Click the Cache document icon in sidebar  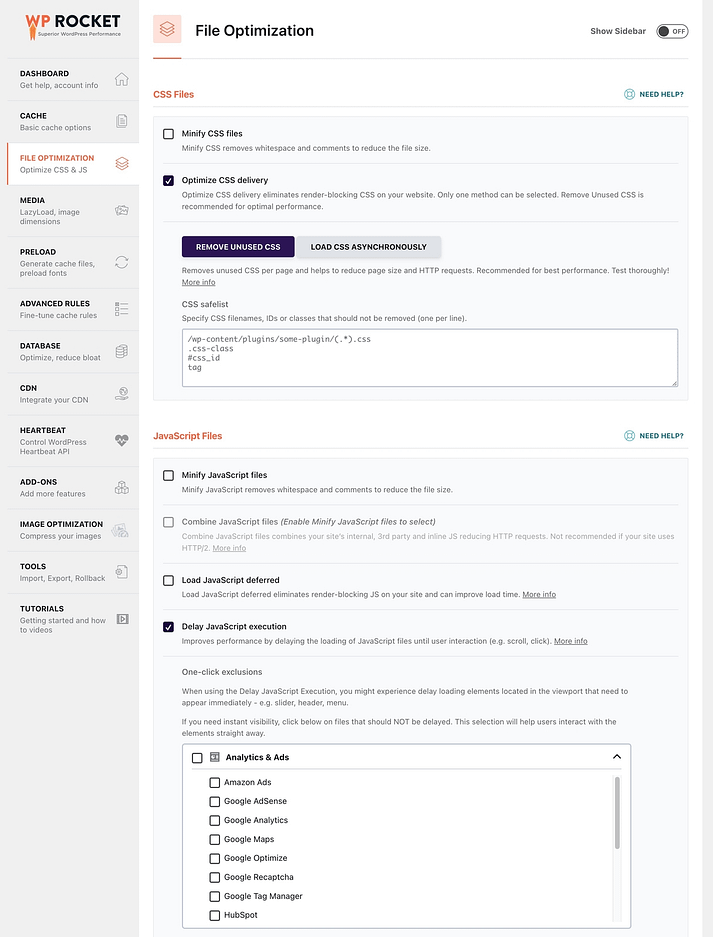[121, 122]
